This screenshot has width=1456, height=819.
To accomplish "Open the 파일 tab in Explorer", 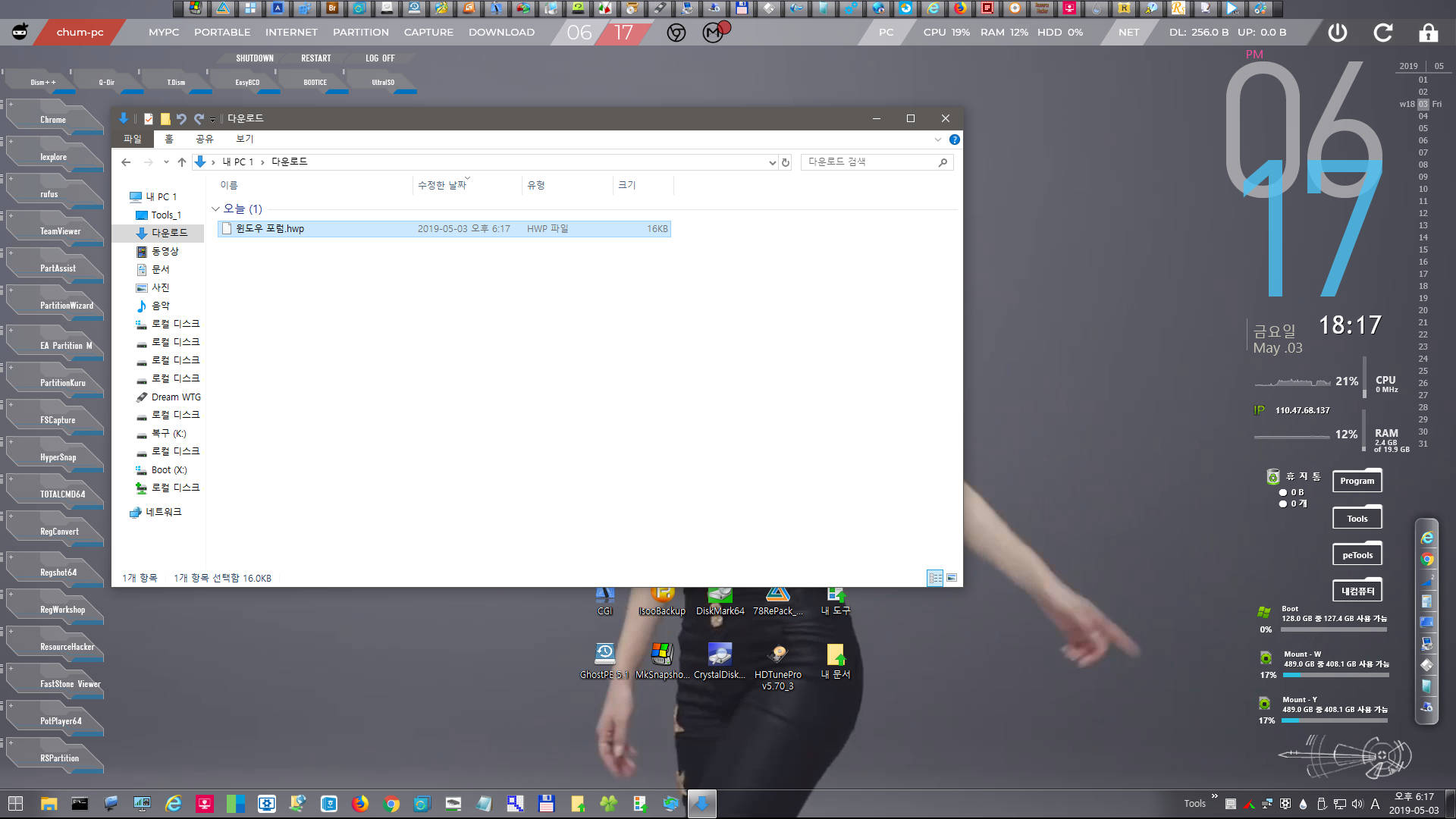I will [x=133, y=139].
